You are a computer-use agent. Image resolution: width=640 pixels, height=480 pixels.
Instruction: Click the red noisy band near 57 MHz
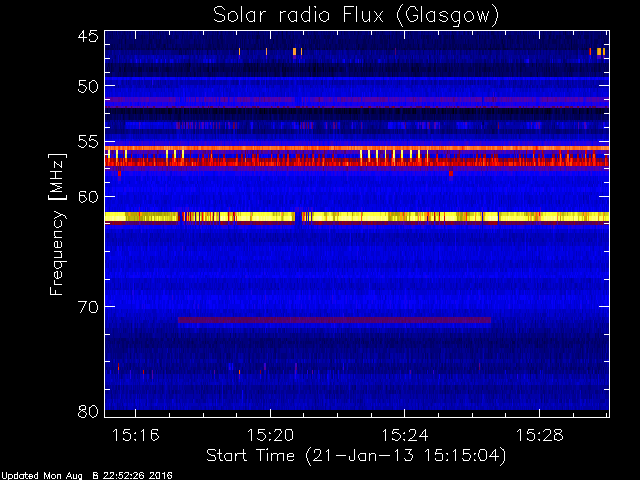coord(357,162)
